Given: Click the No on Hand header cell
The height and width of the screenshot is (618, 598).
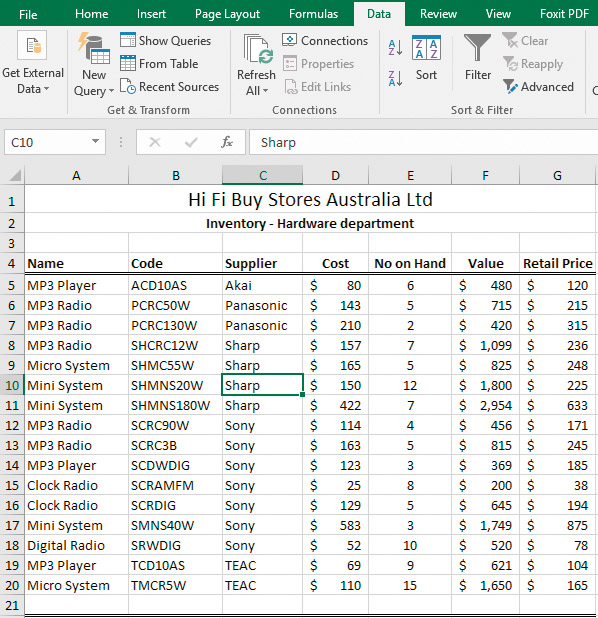Looking at the screenshot, I should point(410,263).
